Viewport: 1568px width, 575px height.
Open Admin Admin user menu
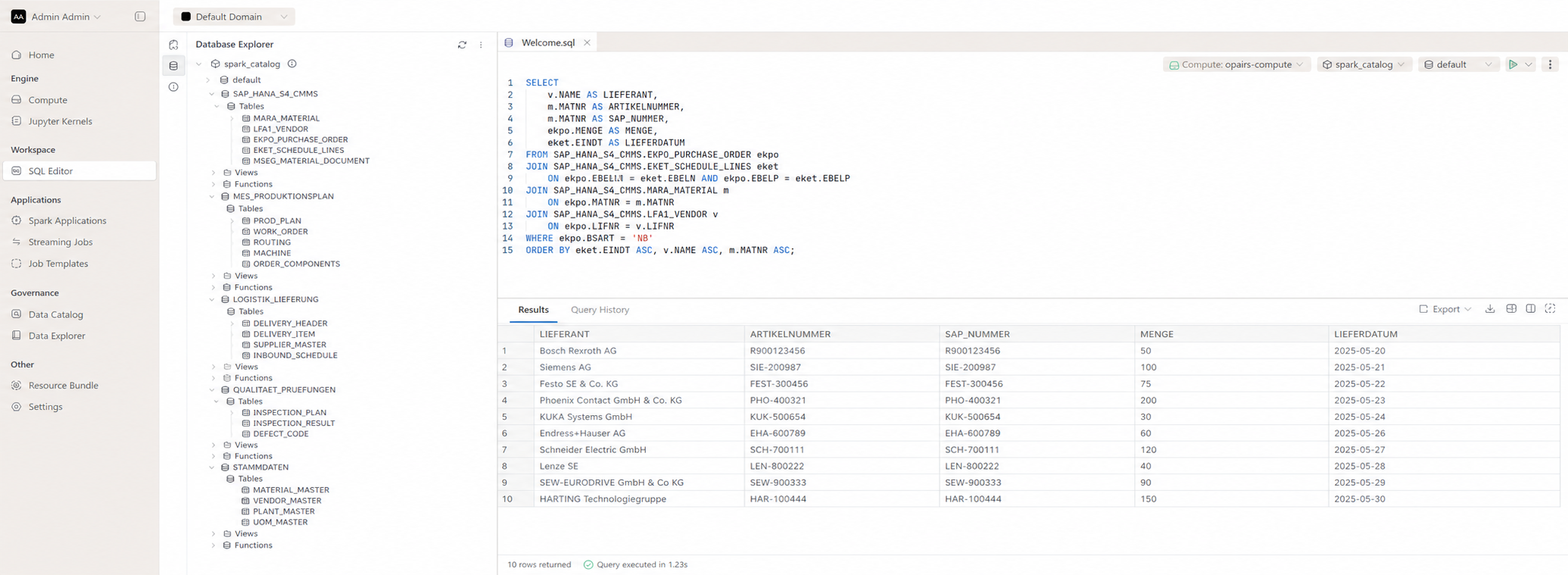point(56,17)
